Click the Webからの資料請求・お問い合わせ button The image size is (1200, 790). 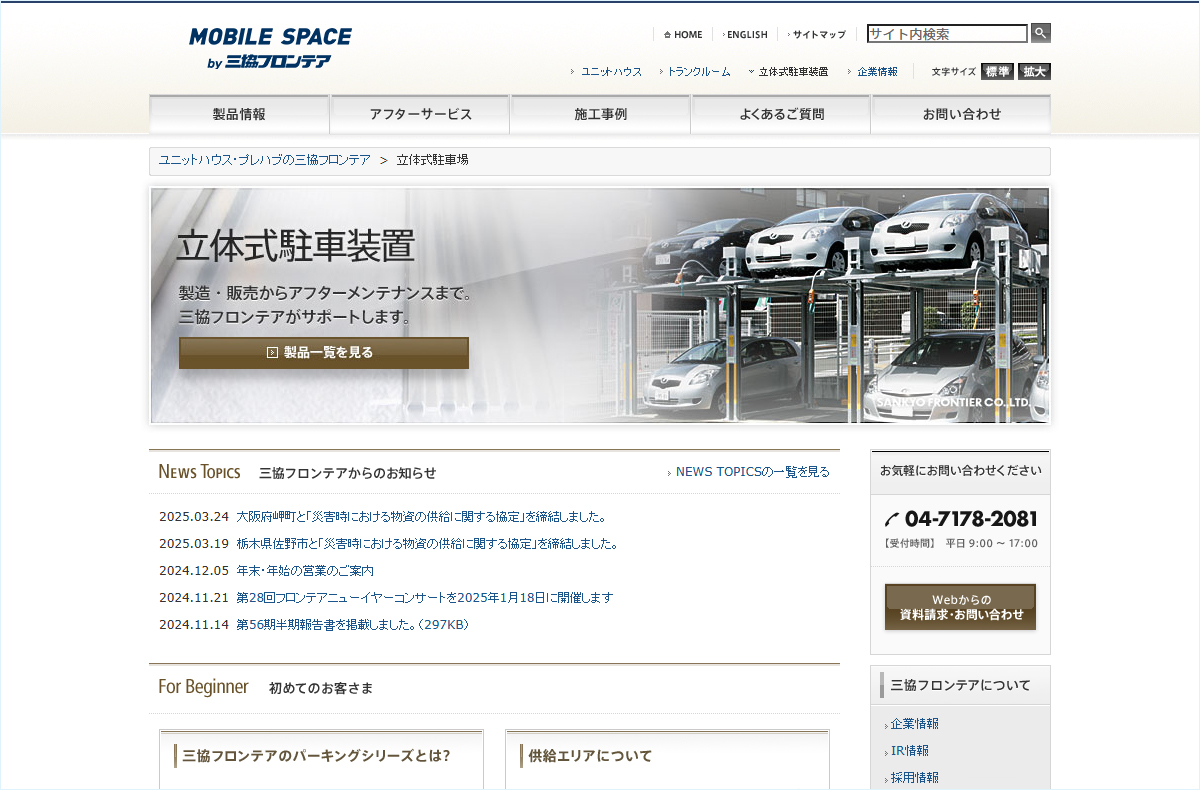click(x=960, y=607)
